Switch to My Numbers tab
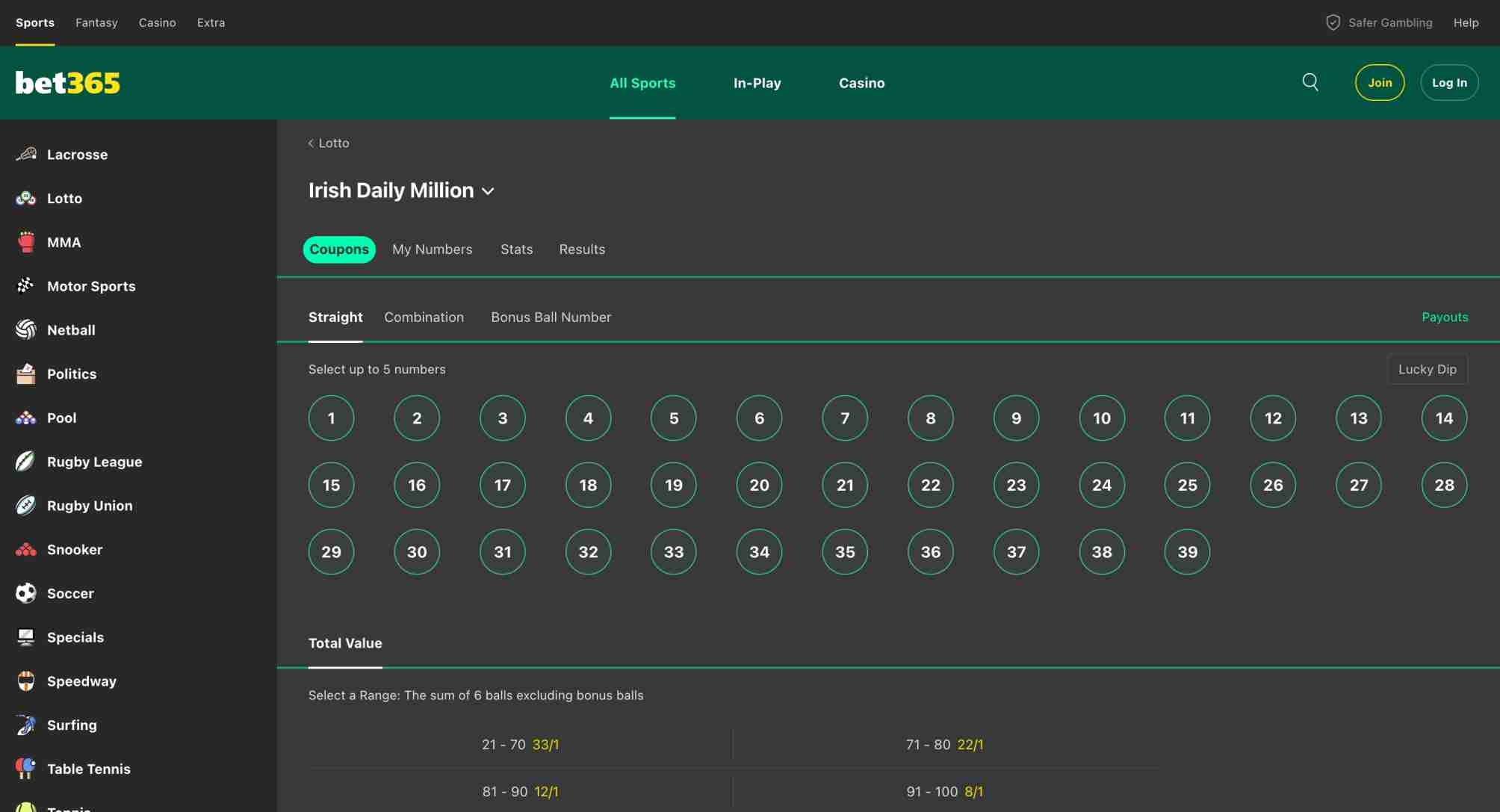This screenshot has height=812, width=1500. pyautogui.click(x=432, y=249)
